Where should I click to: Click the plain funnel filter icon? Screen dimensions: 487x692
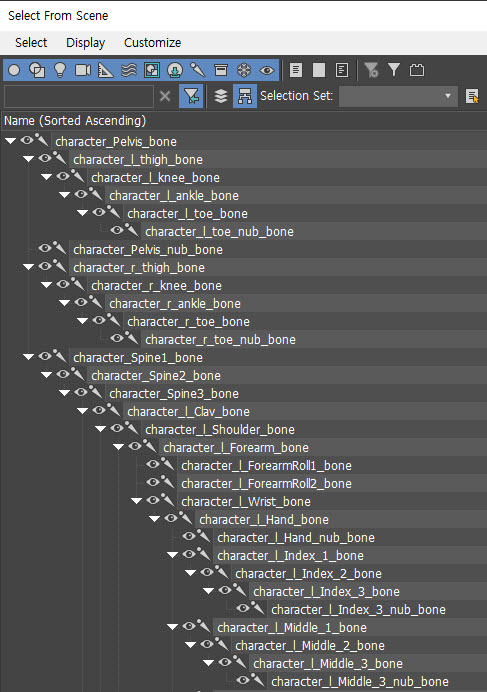394,70
